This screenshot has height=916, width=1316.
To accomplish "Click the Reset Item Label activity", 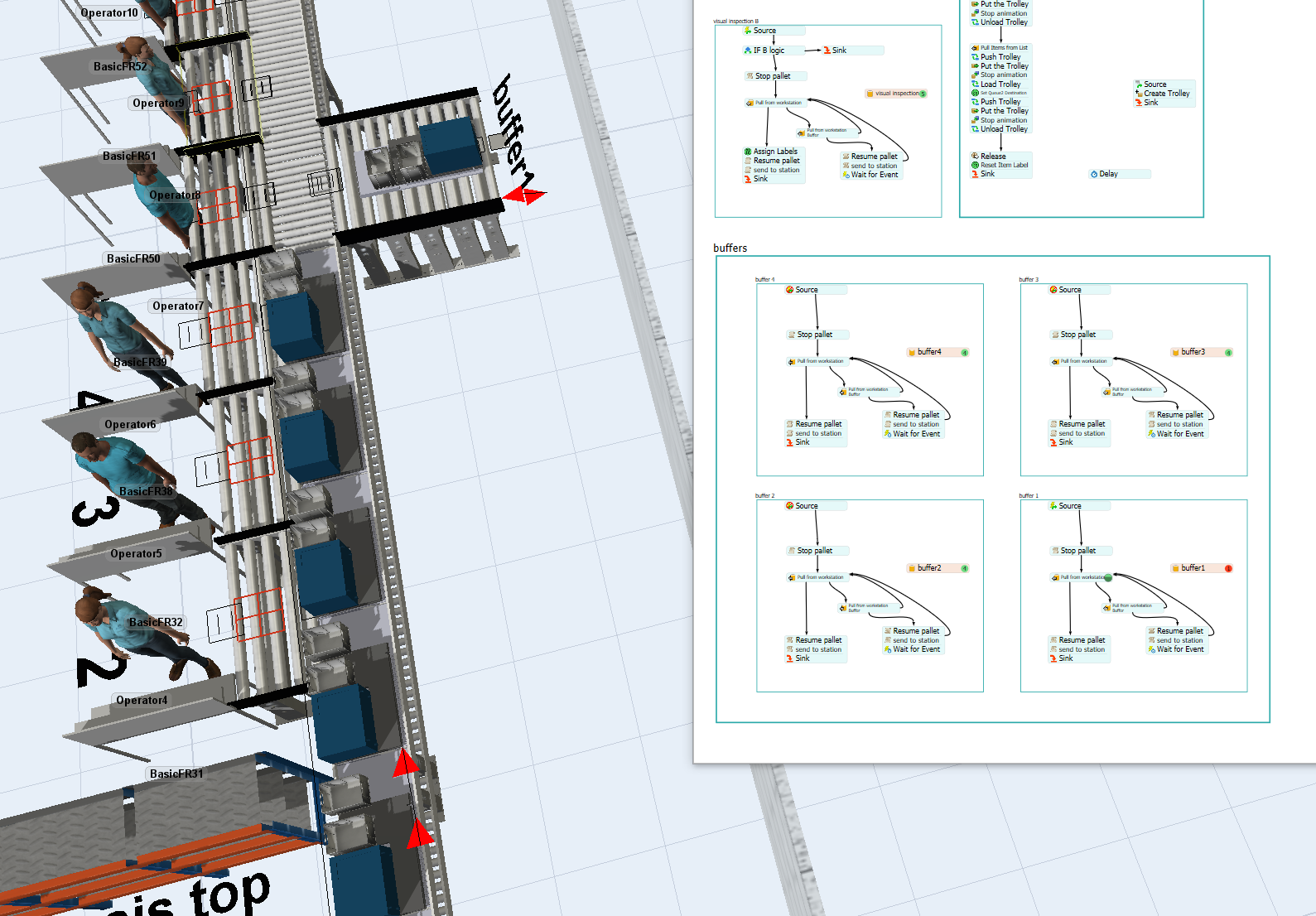I will point(1004,165).
